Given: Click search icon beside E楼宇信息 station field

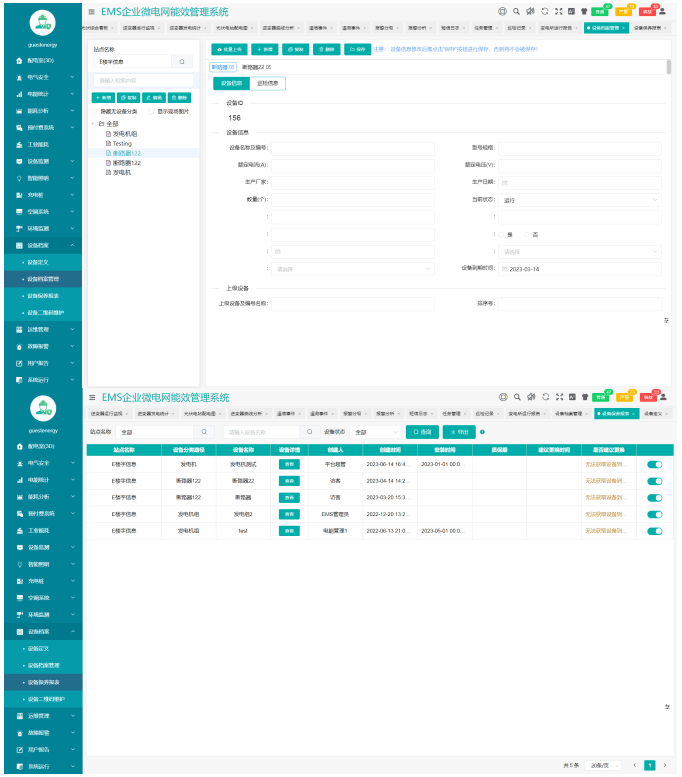Looking at the screenshot, I should tap(181, 62).
